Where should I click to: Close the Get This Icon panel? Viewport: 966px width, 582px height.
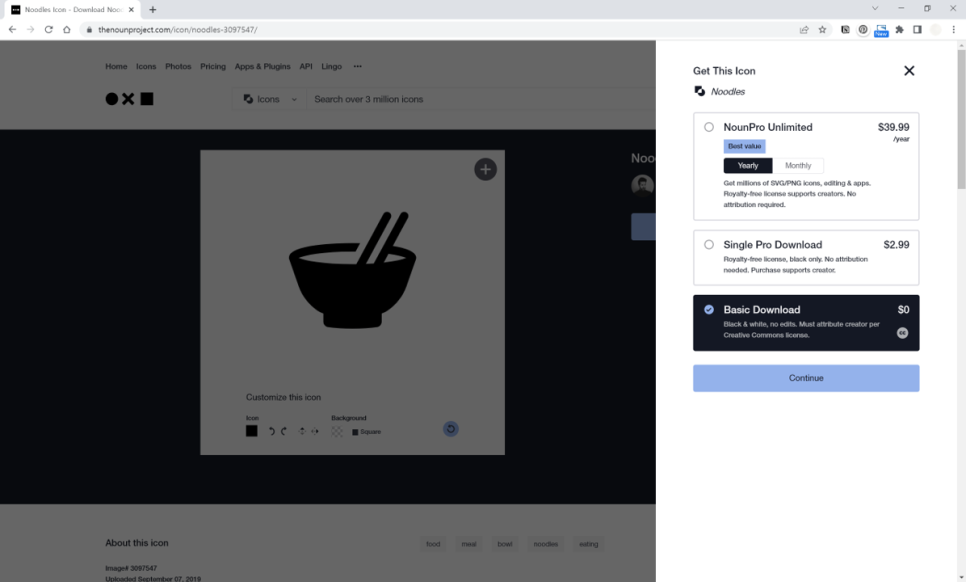click(909, 71)
